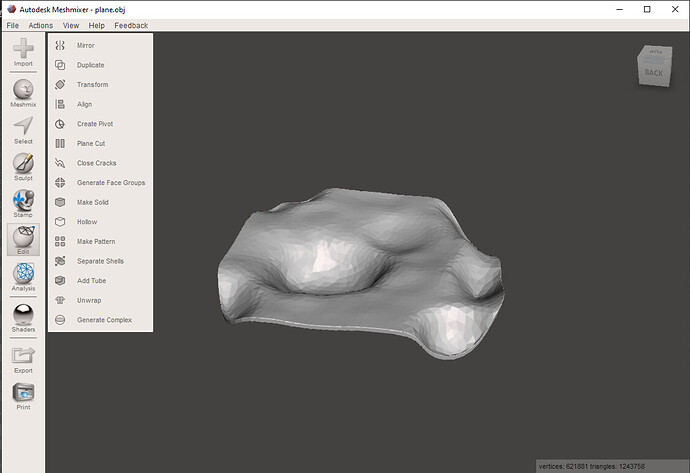Open the File menu

point(12,25)
